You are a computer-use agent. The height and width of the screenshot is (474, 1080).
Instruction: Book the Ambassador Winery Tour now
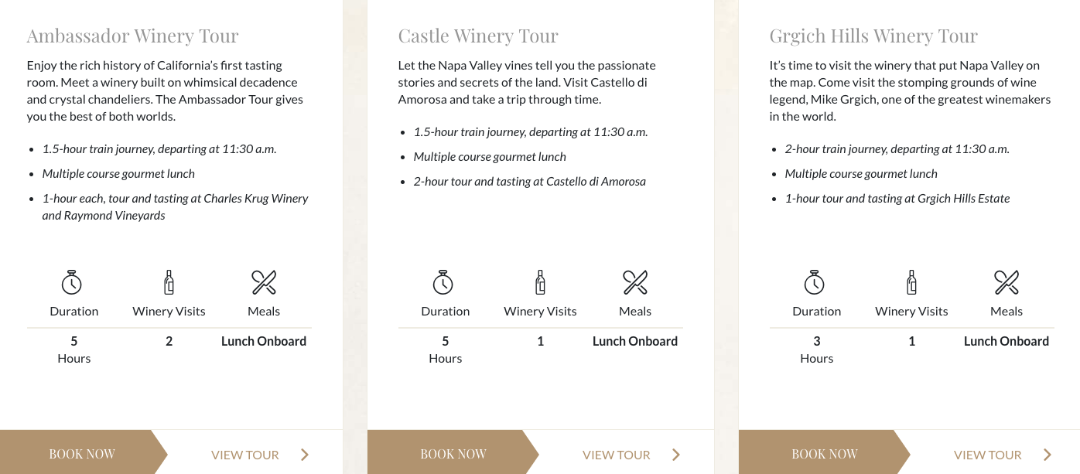click(82, 454)
